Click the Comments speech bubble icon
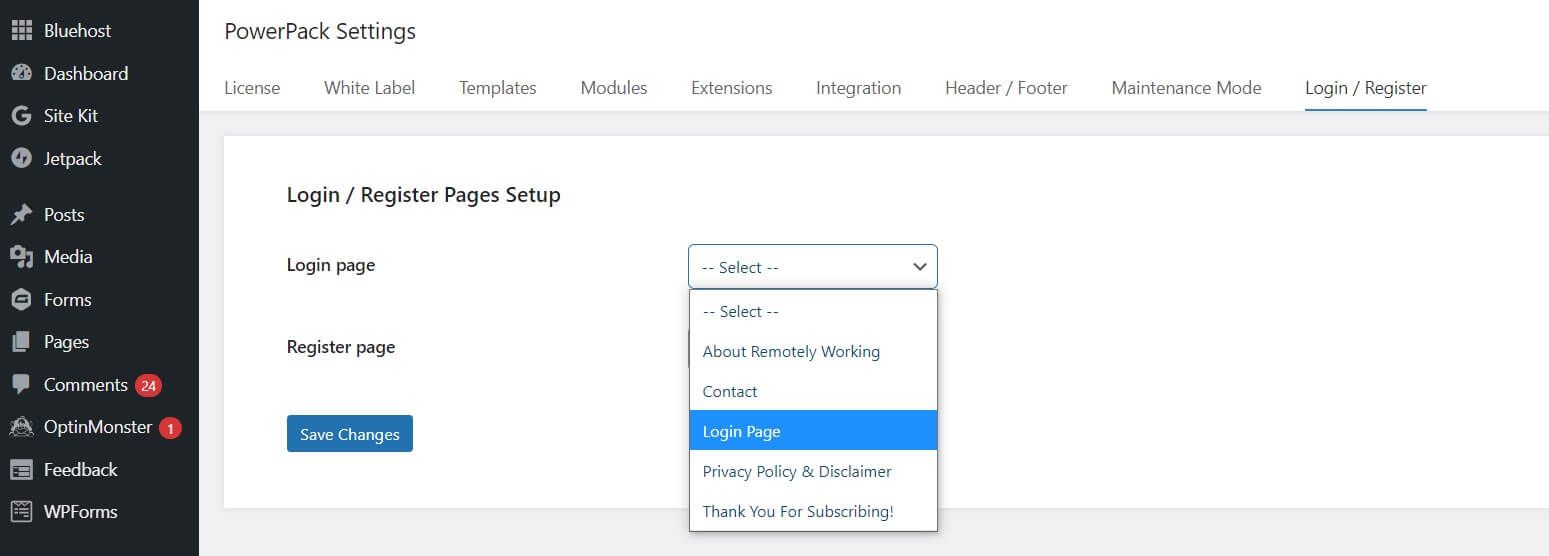Image resolution: width=1549 pixels, height=556 pixels. (x=21, y=385)
